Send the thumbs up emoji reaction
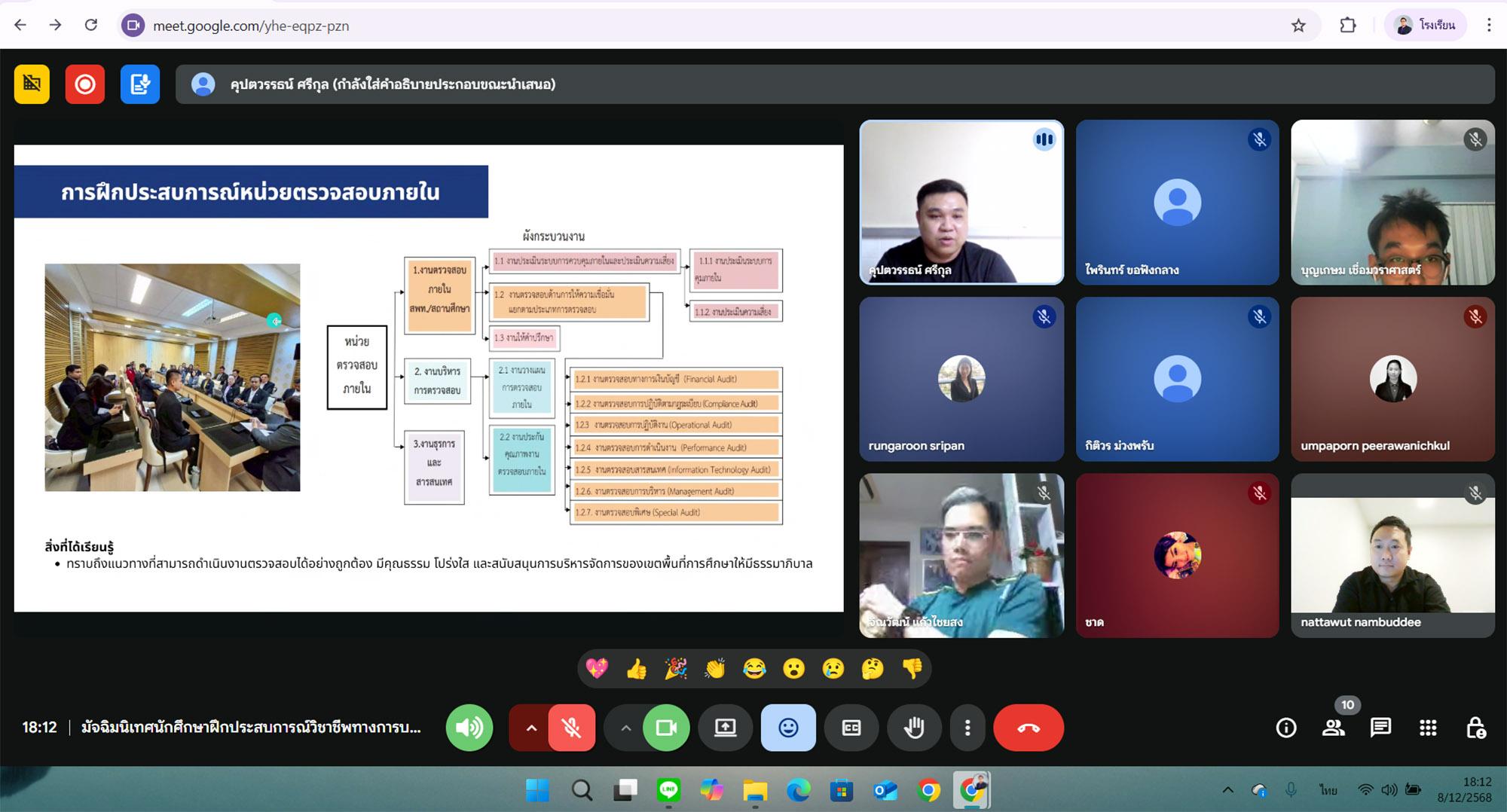The width and height of the screenshot is (1507, 812). 636,668
